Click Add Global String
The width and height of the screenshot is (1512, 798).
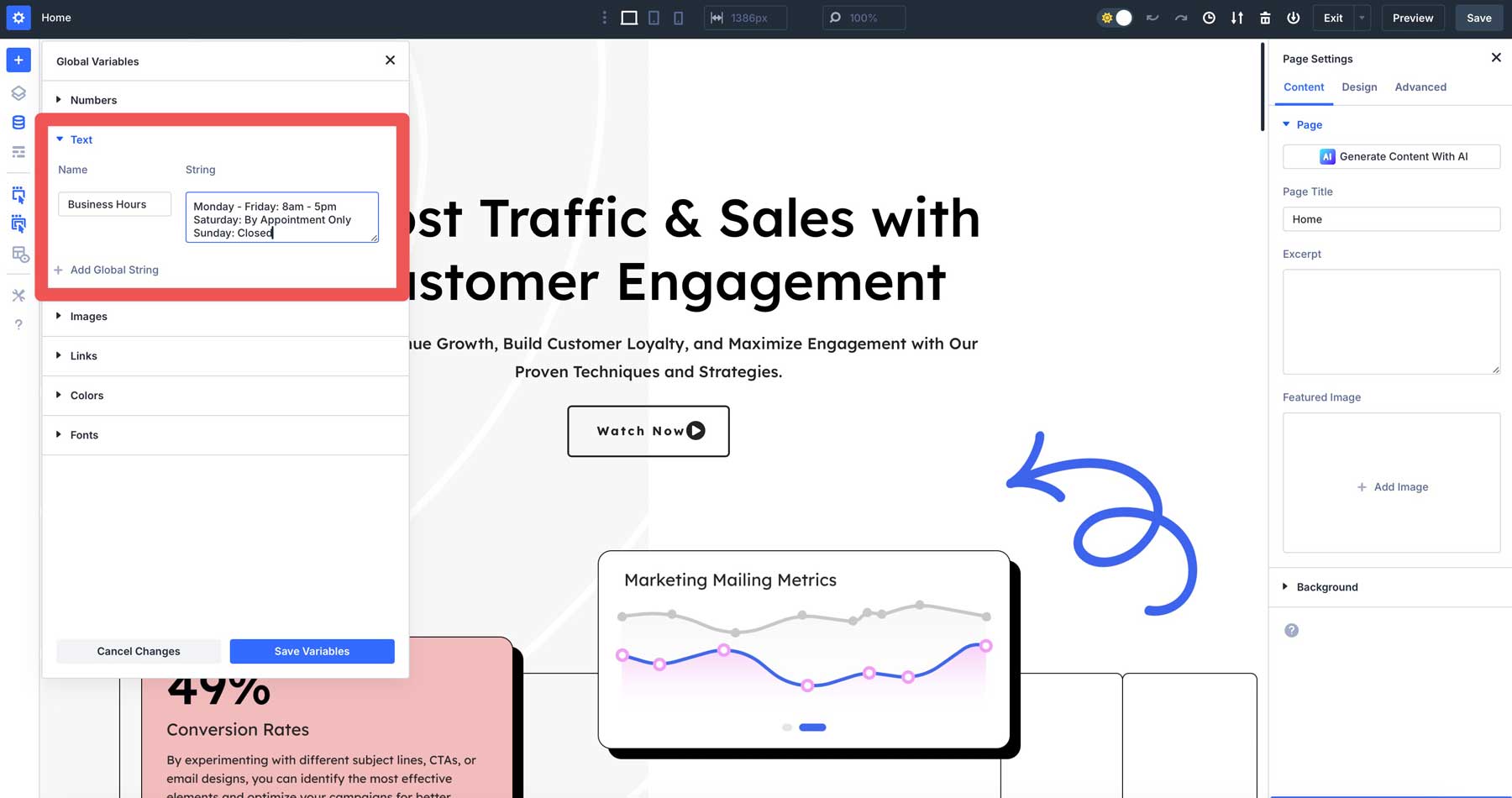coord(113,270)
